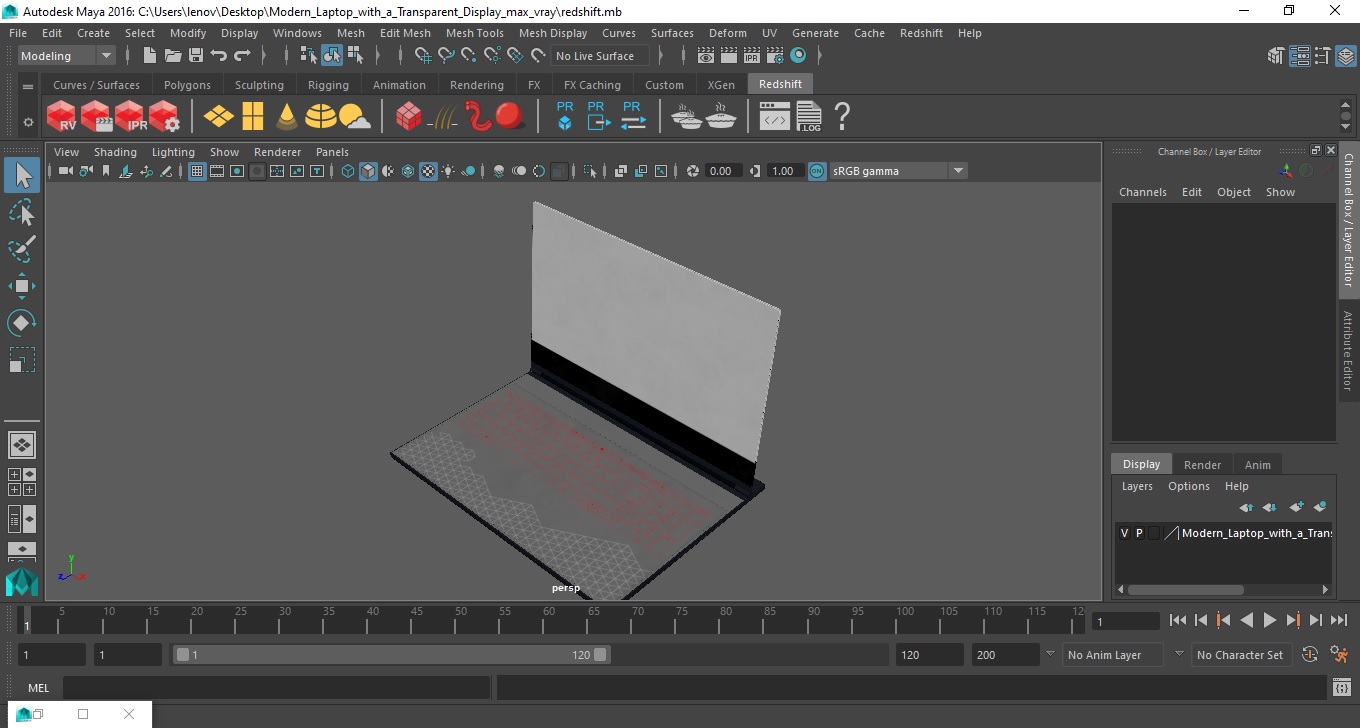Toggle smooth shade all cube button
The image size is (1360, 728).
pyautogui.click(x=368, y=171)
